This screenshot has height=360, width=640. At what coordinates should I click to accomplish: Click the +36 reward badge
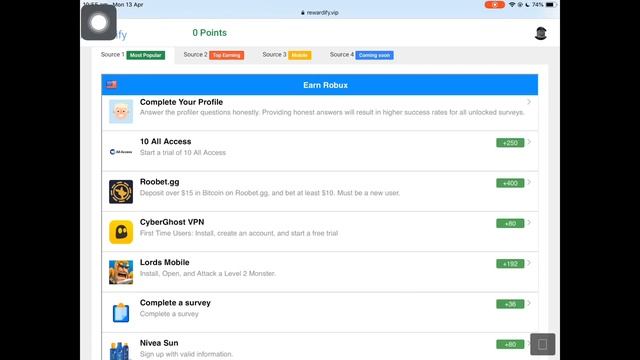pyautogui.click(x=510, y=304)
